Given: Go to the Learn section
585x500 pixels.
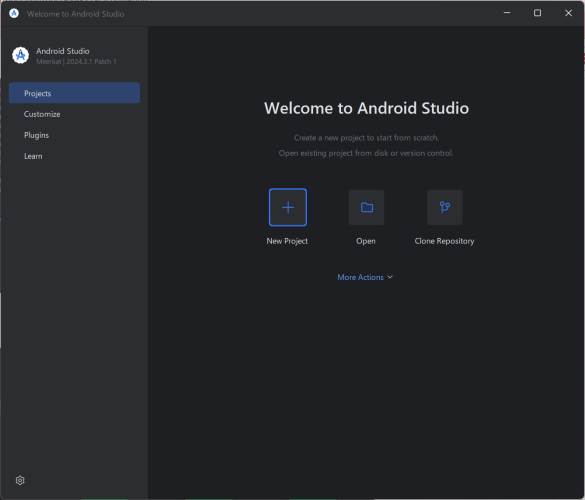Looking at the screenshot, I should [33, 156].
